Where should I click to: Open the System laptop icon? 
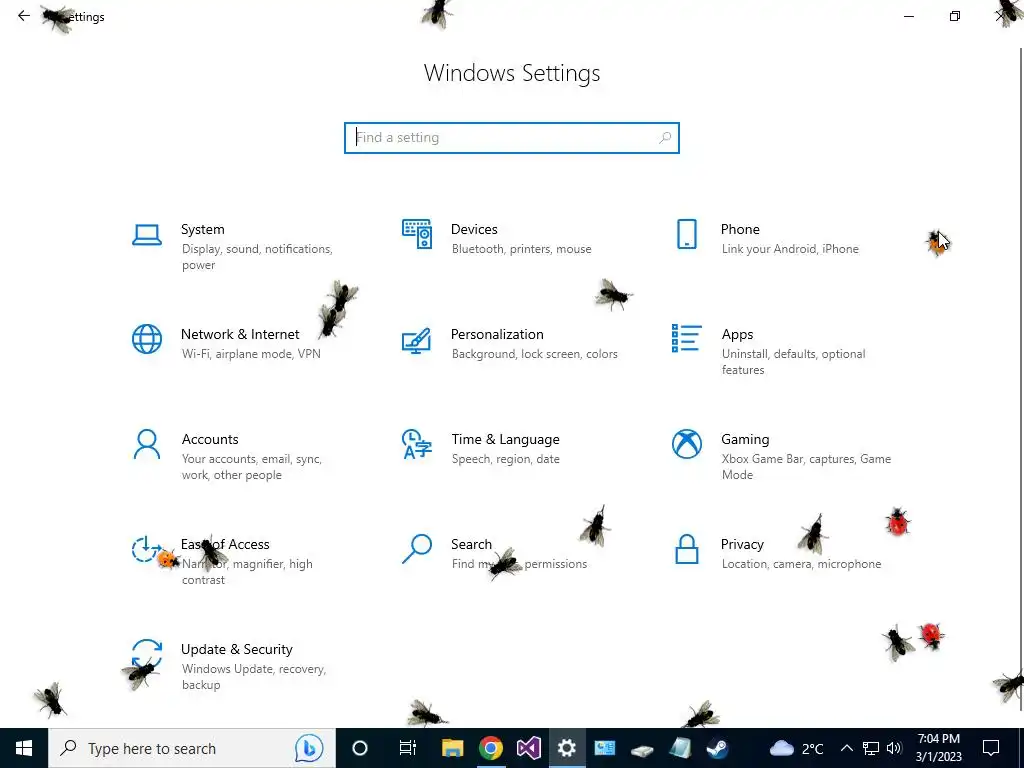point(147,234)
